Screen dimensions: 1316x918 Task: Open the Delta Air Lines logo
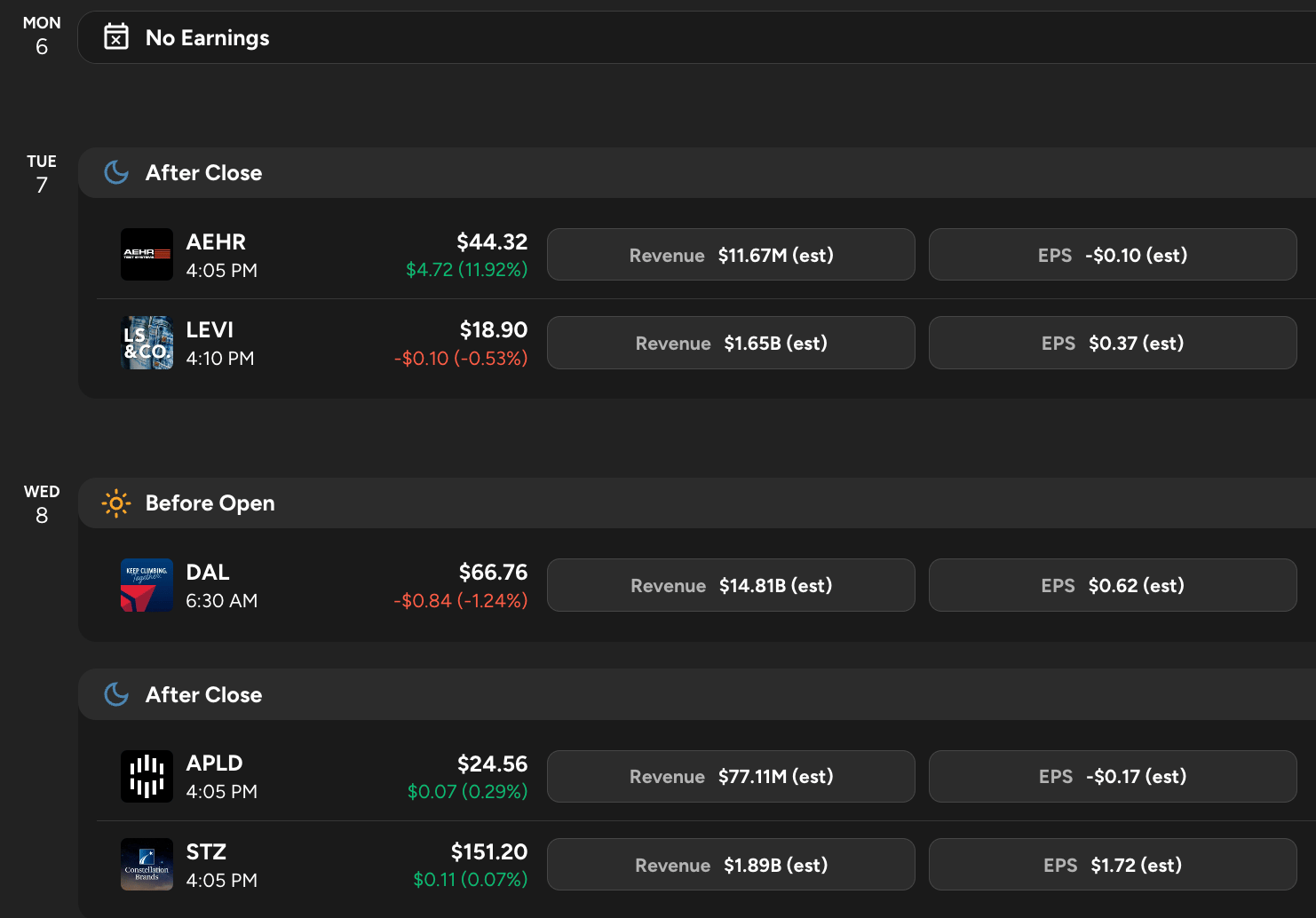point(147,585)
